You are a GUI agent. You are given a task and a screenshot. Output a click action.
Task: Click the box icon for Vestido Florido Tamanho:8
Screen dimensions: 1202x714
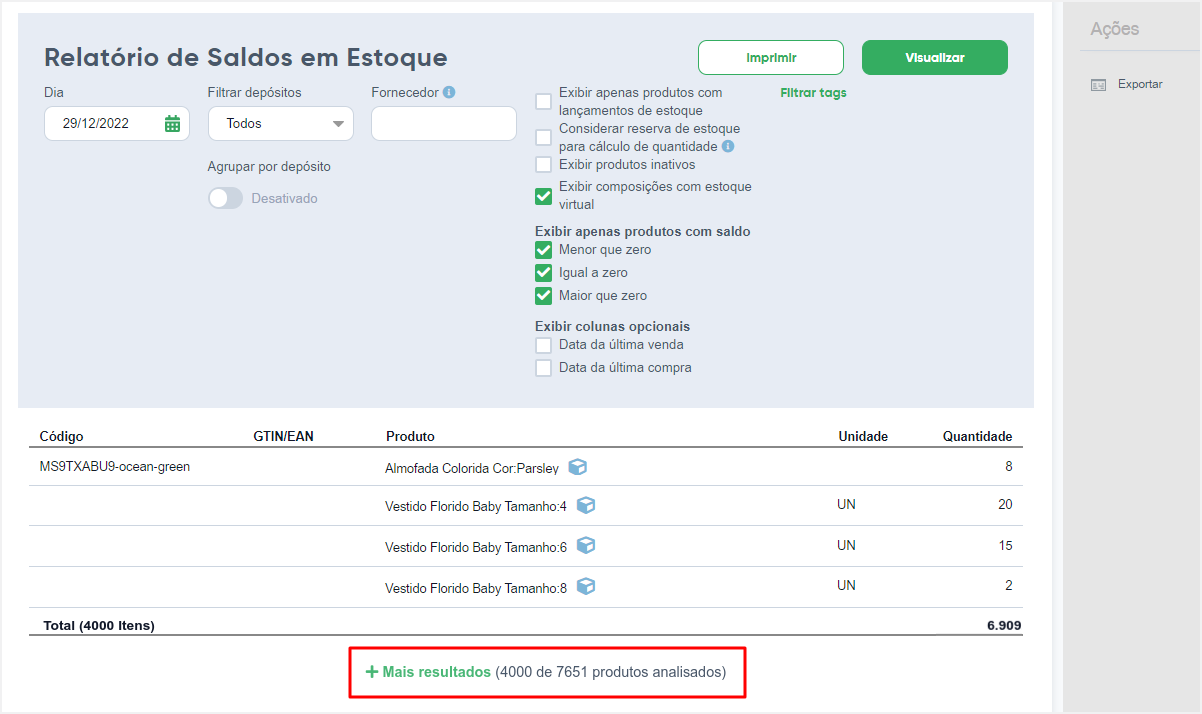point(586,586)
